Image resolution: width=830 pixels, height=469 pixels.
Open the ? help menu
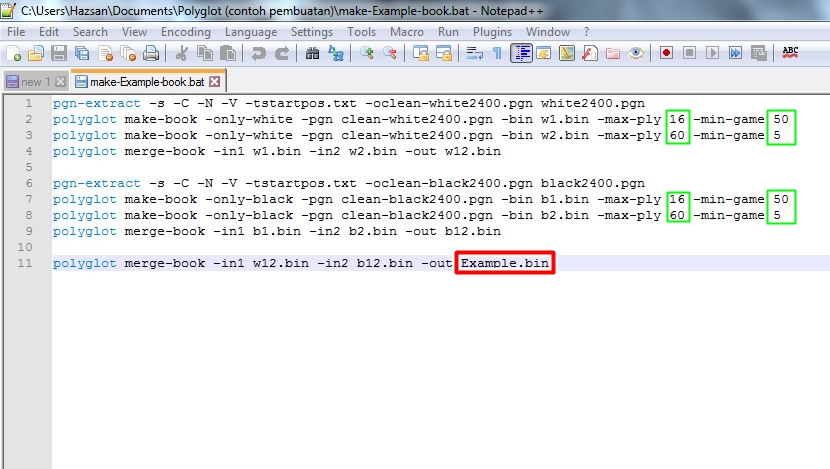tap(587, 32)
